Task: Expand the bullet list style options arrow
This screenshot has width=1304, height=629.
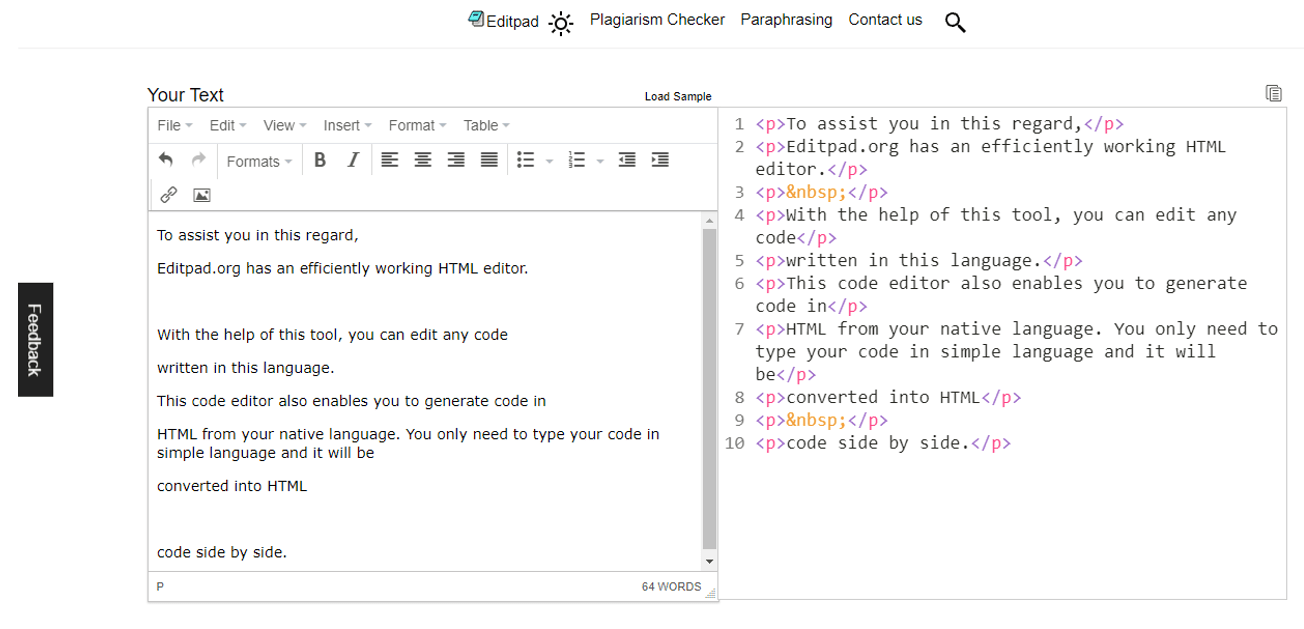Action: click(x=547, y=160)
